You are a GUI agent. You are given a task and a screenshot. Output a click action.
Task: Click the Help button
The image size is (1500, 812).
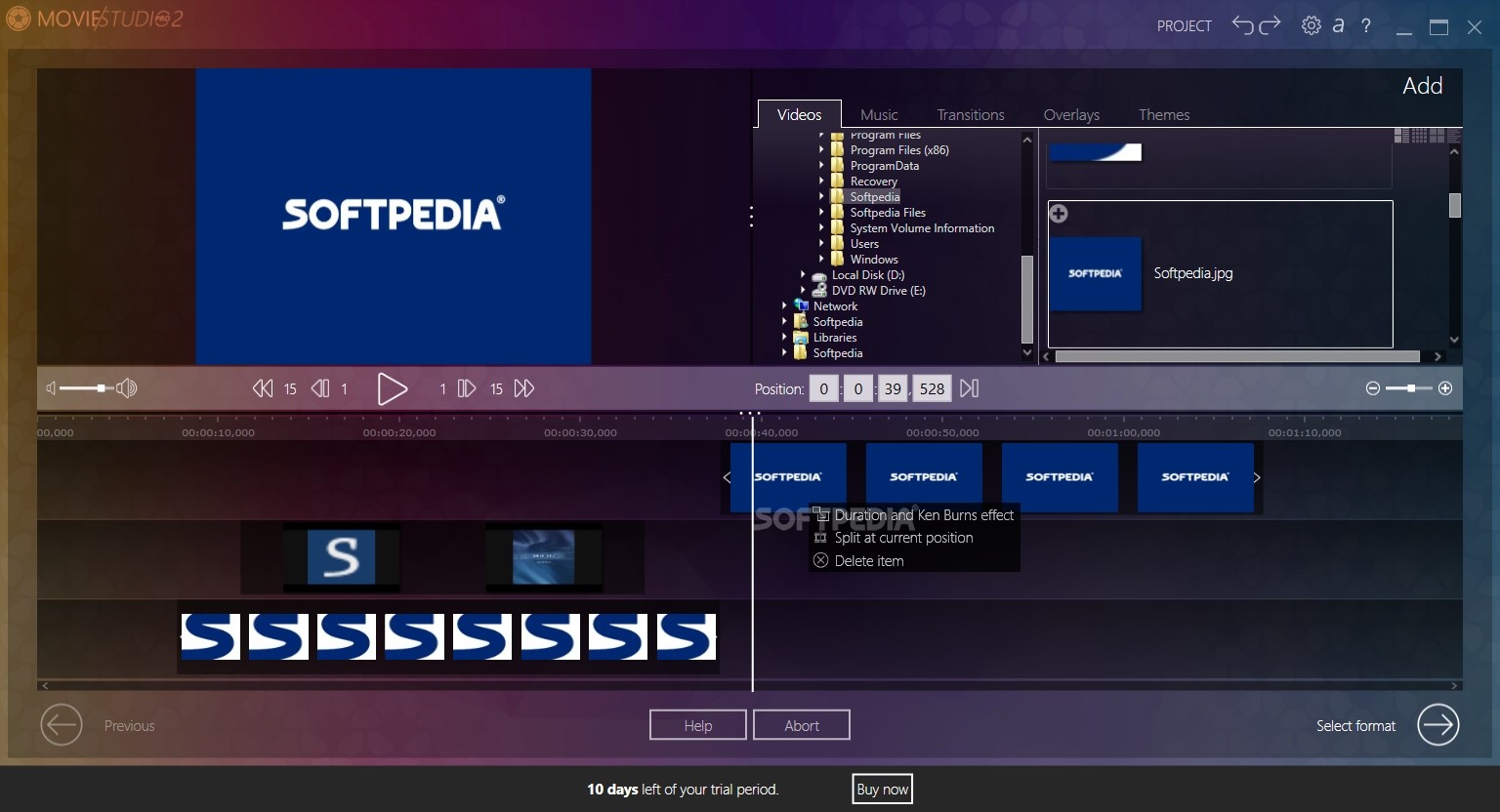(698, 725)
